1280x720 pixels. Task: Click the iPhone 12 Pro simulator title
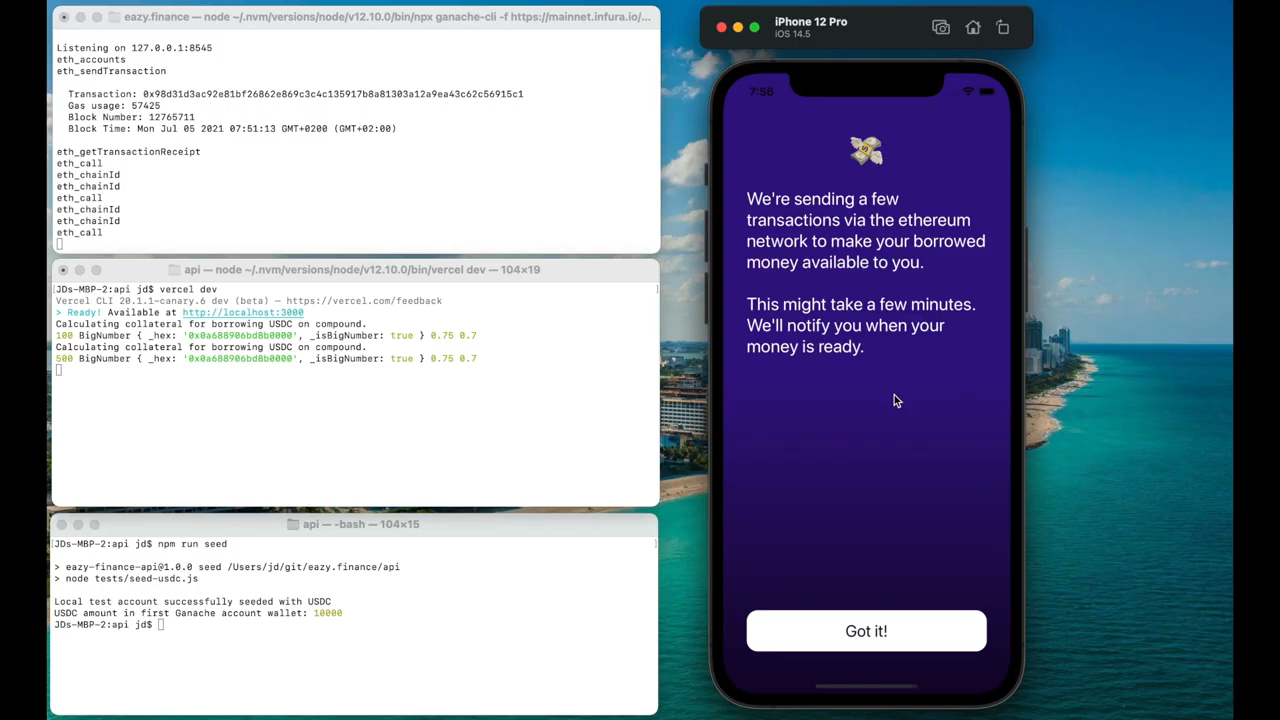[x=811, y=22]
